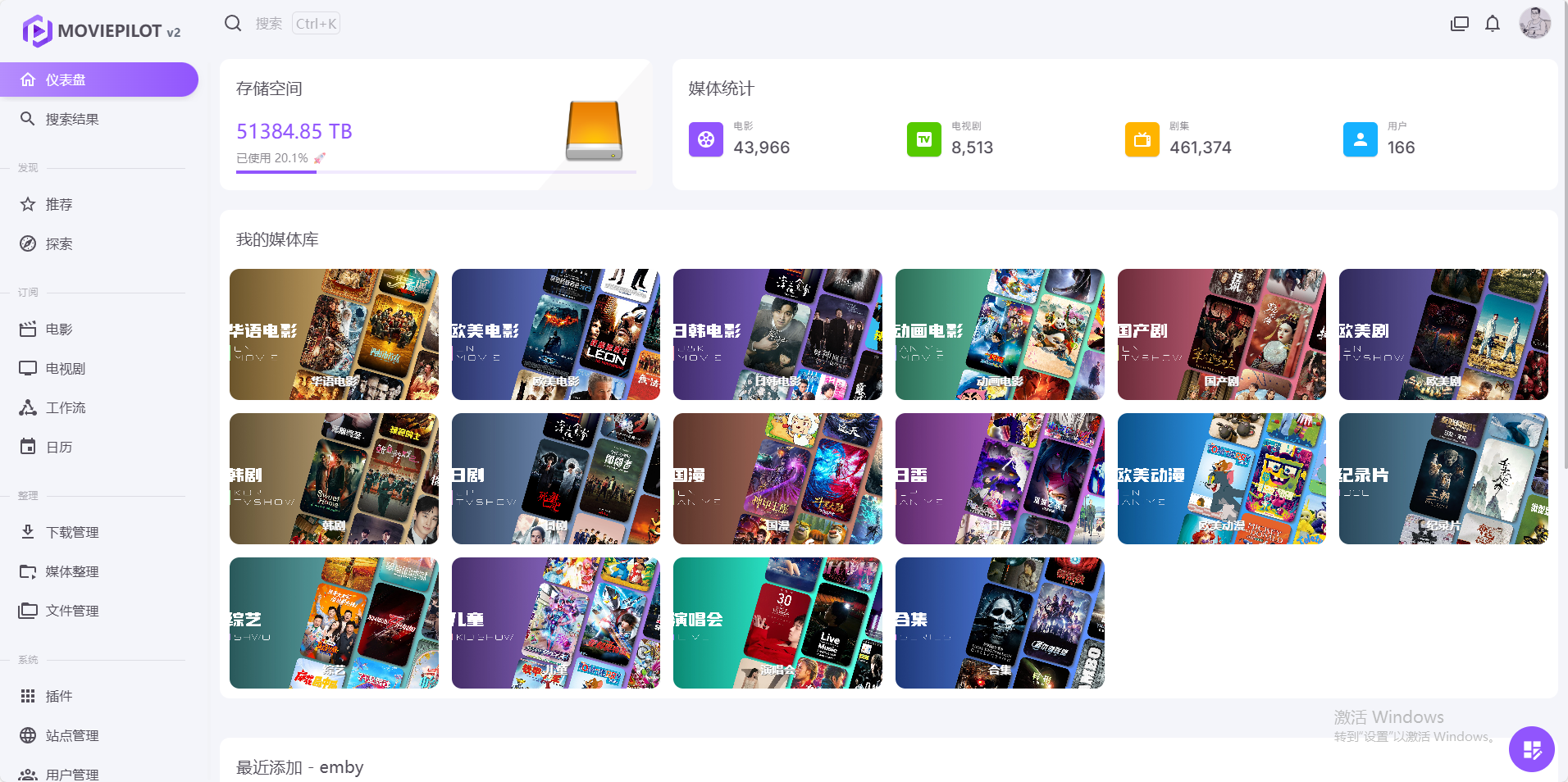Viewport: 1568px width, 782px height.
Task: Click the MoviePilot logo
Action: pyautogui.click(x=102, y=31)
